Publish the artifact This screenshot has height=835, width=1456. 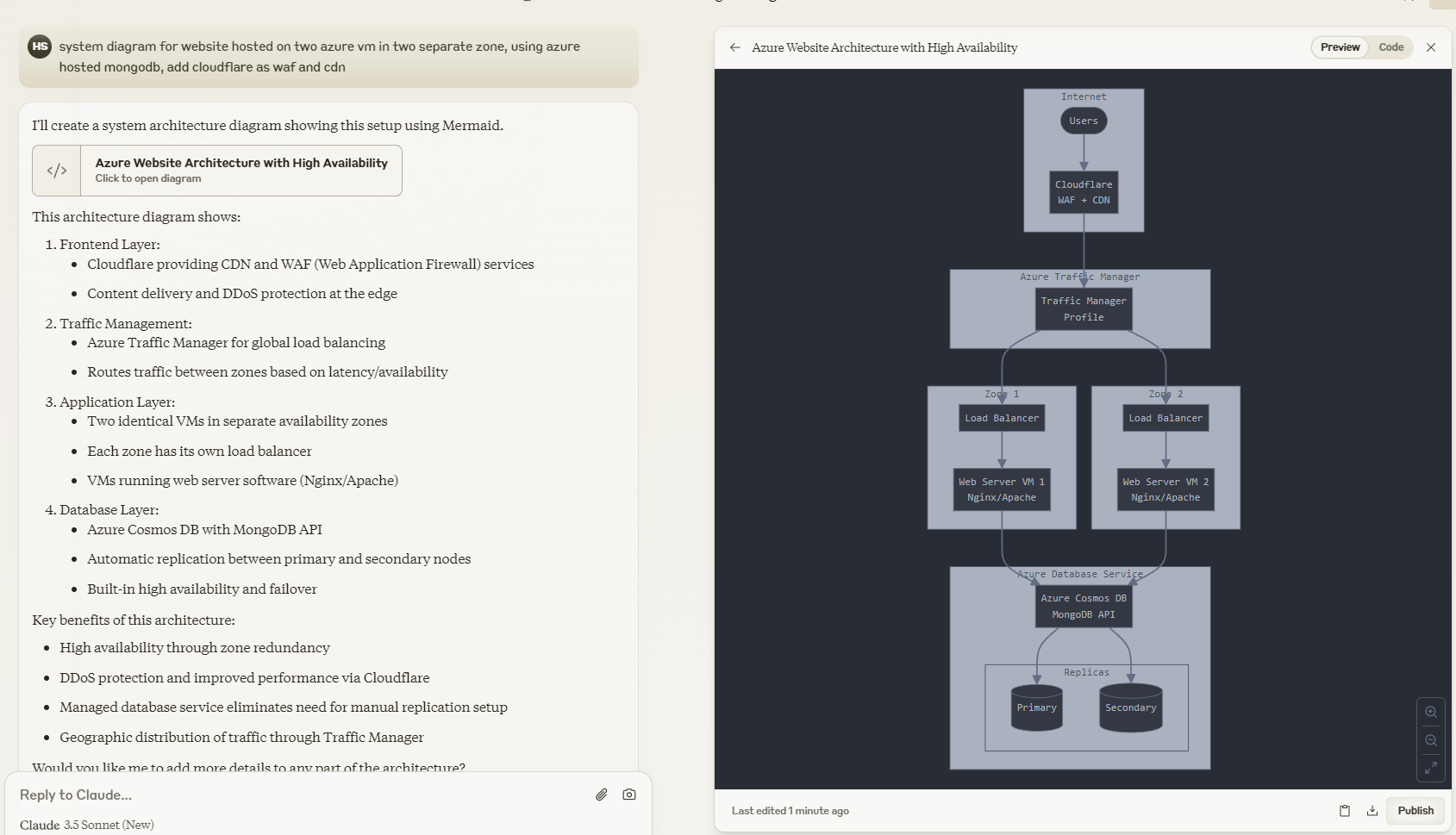[x=1415, y=811]
